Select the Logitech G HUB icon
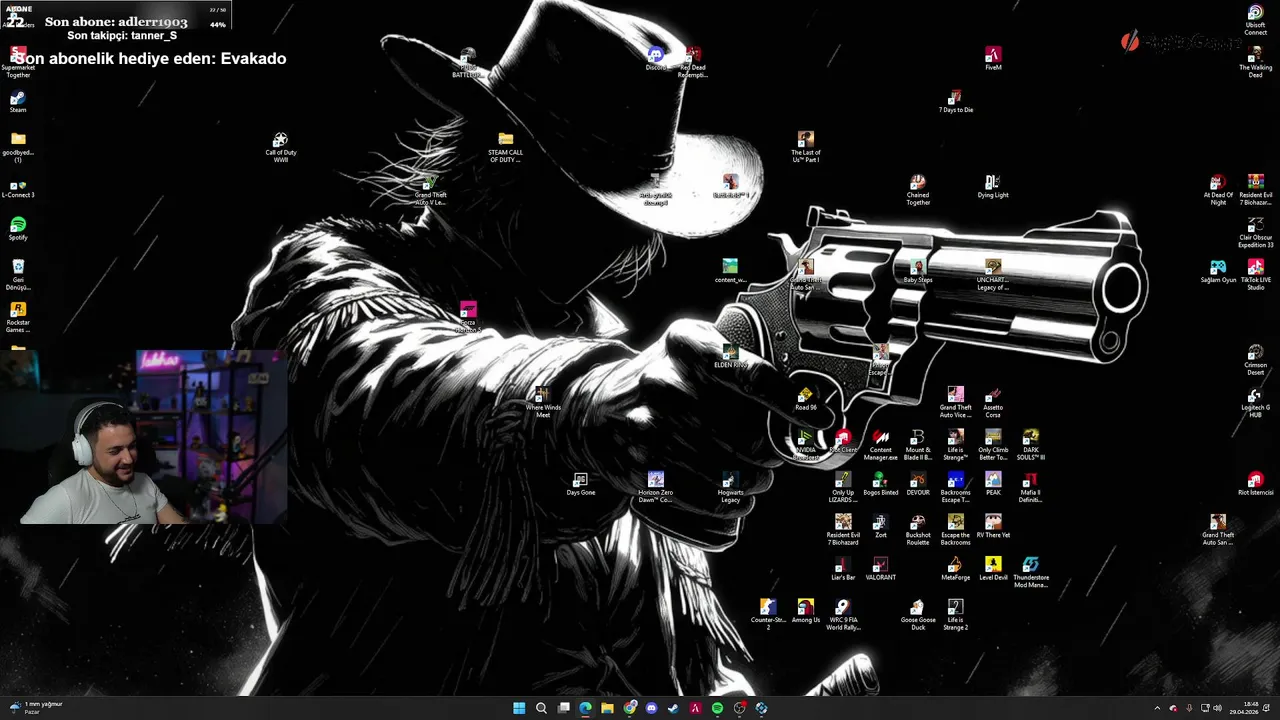 pyautogui.click(x=1256, y=402)
